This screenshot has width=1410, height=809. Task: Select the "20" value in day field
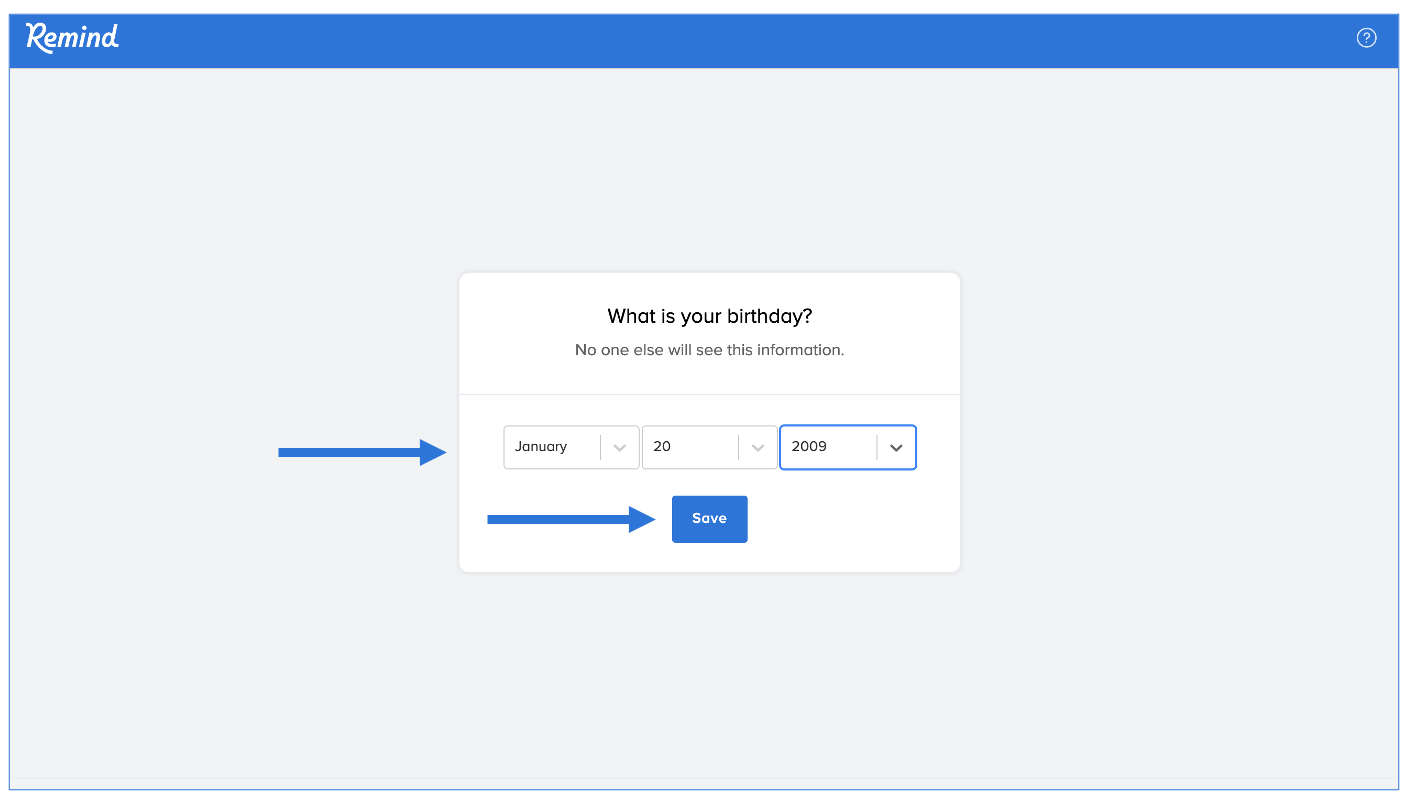662,447
